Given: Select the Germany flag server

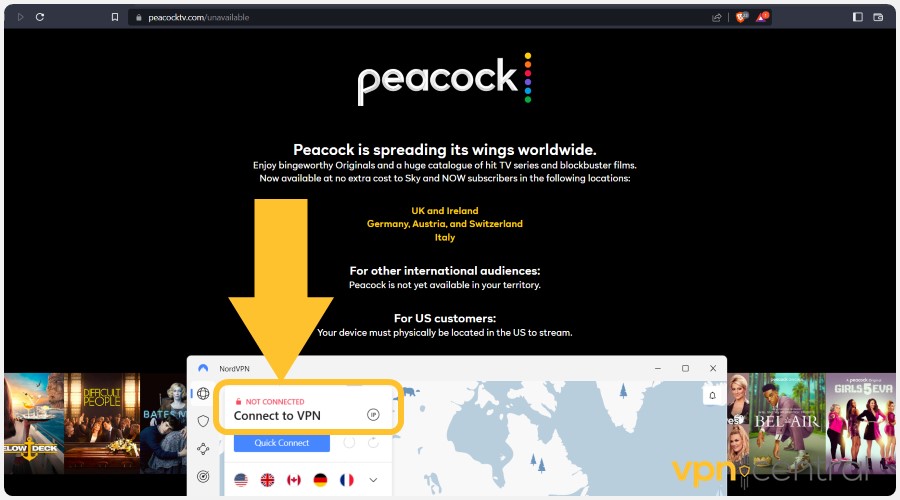Looking at the screenshot, I should click(320, 480).
